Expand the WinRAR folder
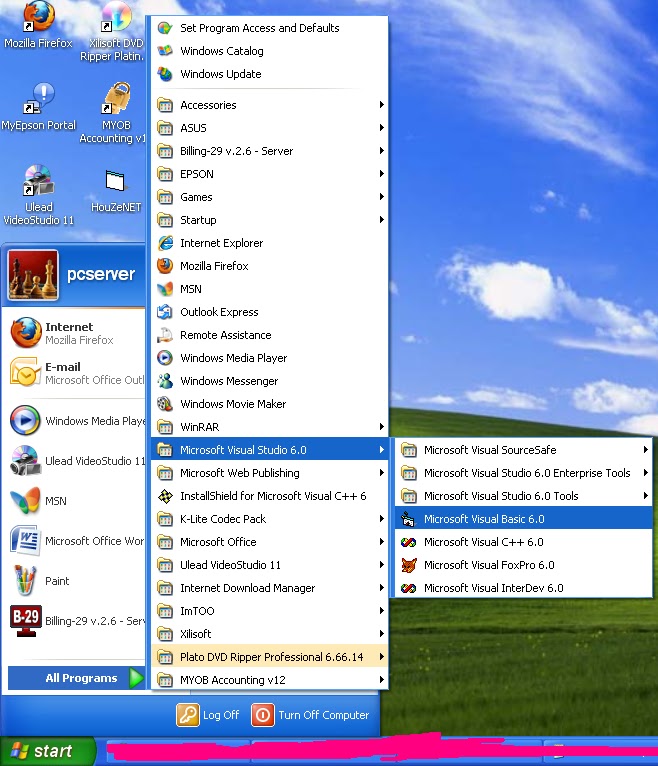658x766 pixels. [x=270, y=426]
